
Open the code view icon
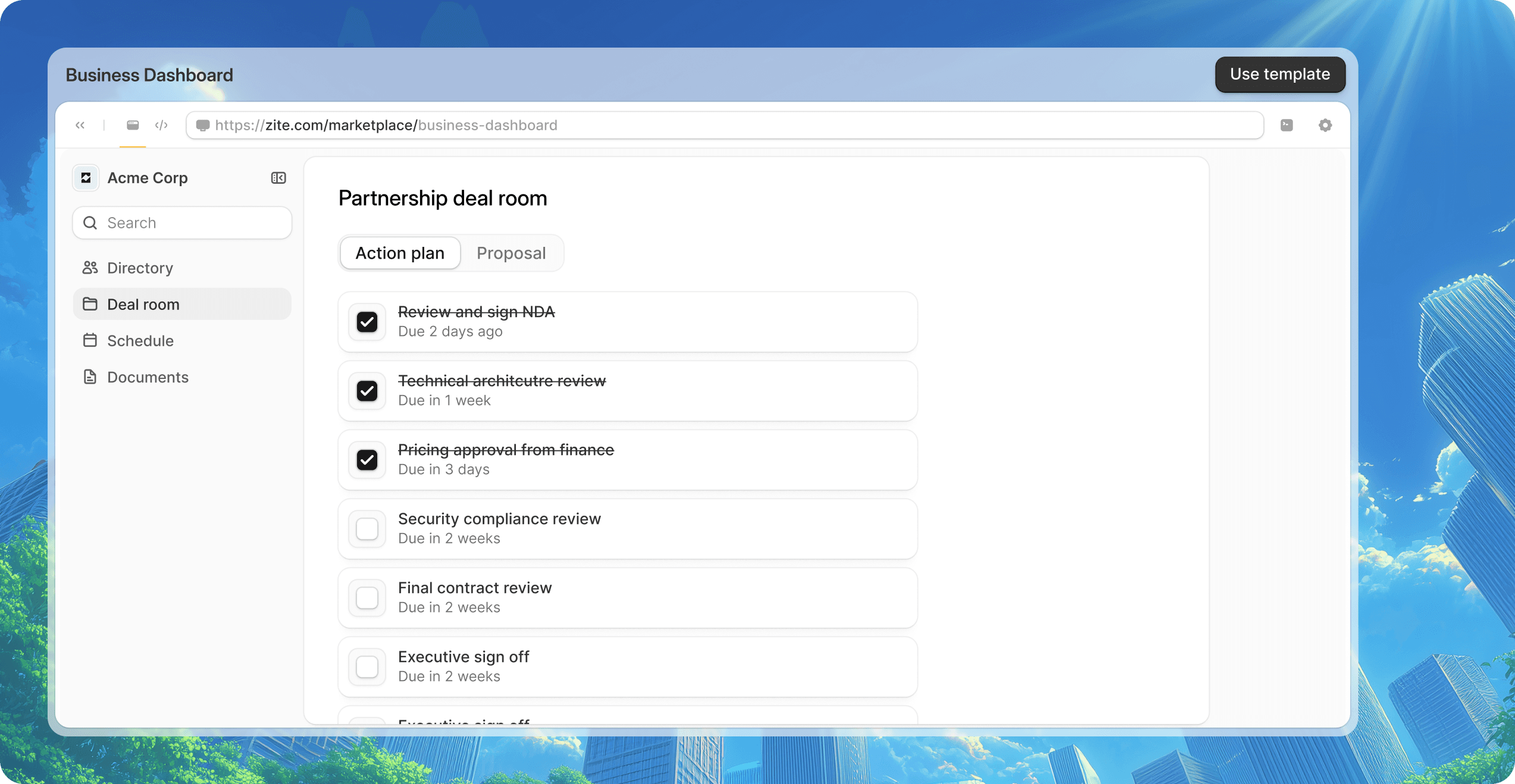pos(161,125)
